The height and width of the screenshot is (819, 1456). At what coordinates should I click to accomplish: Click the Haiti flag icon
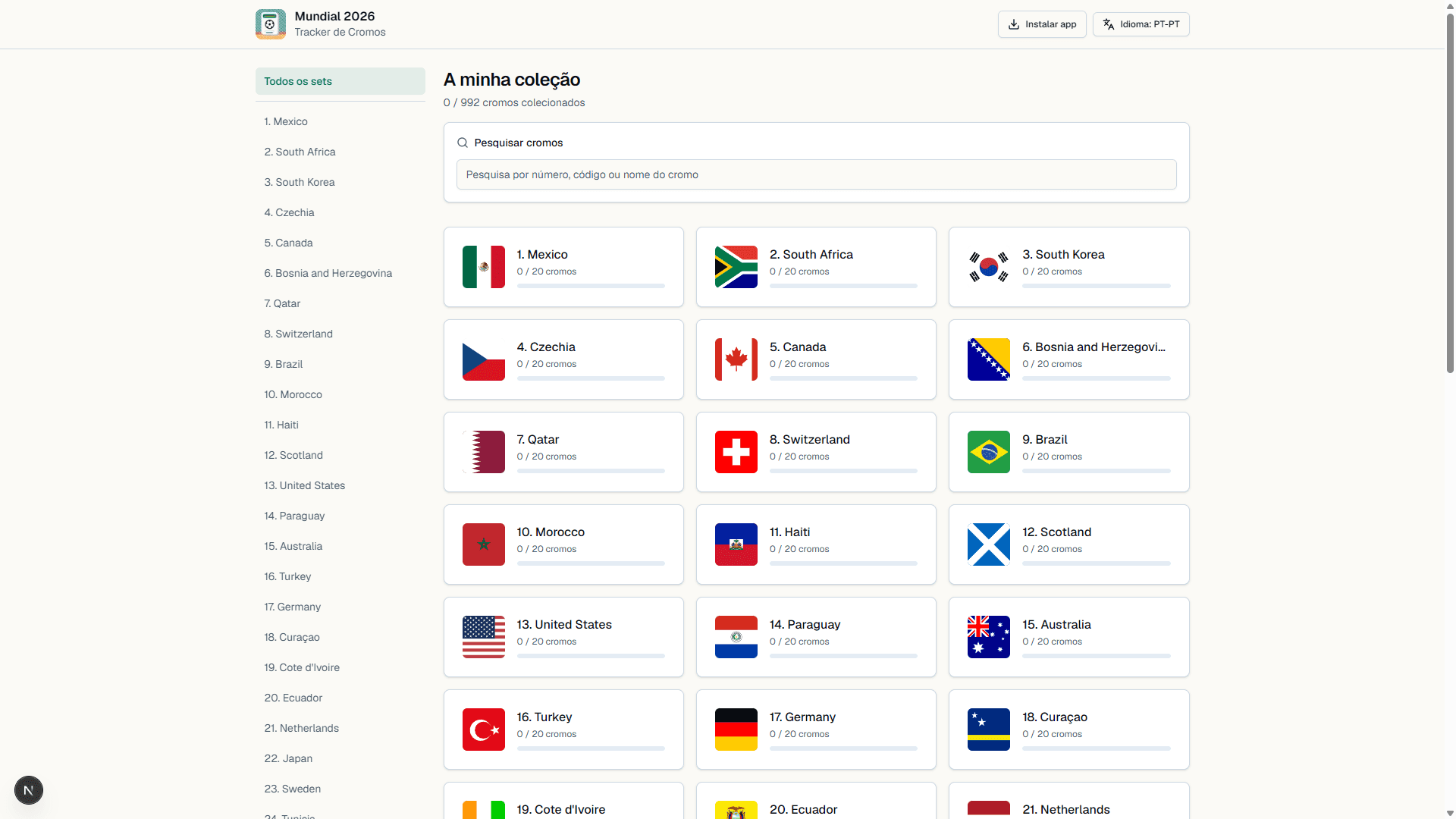pyautogui.click(x=736, y=544)
